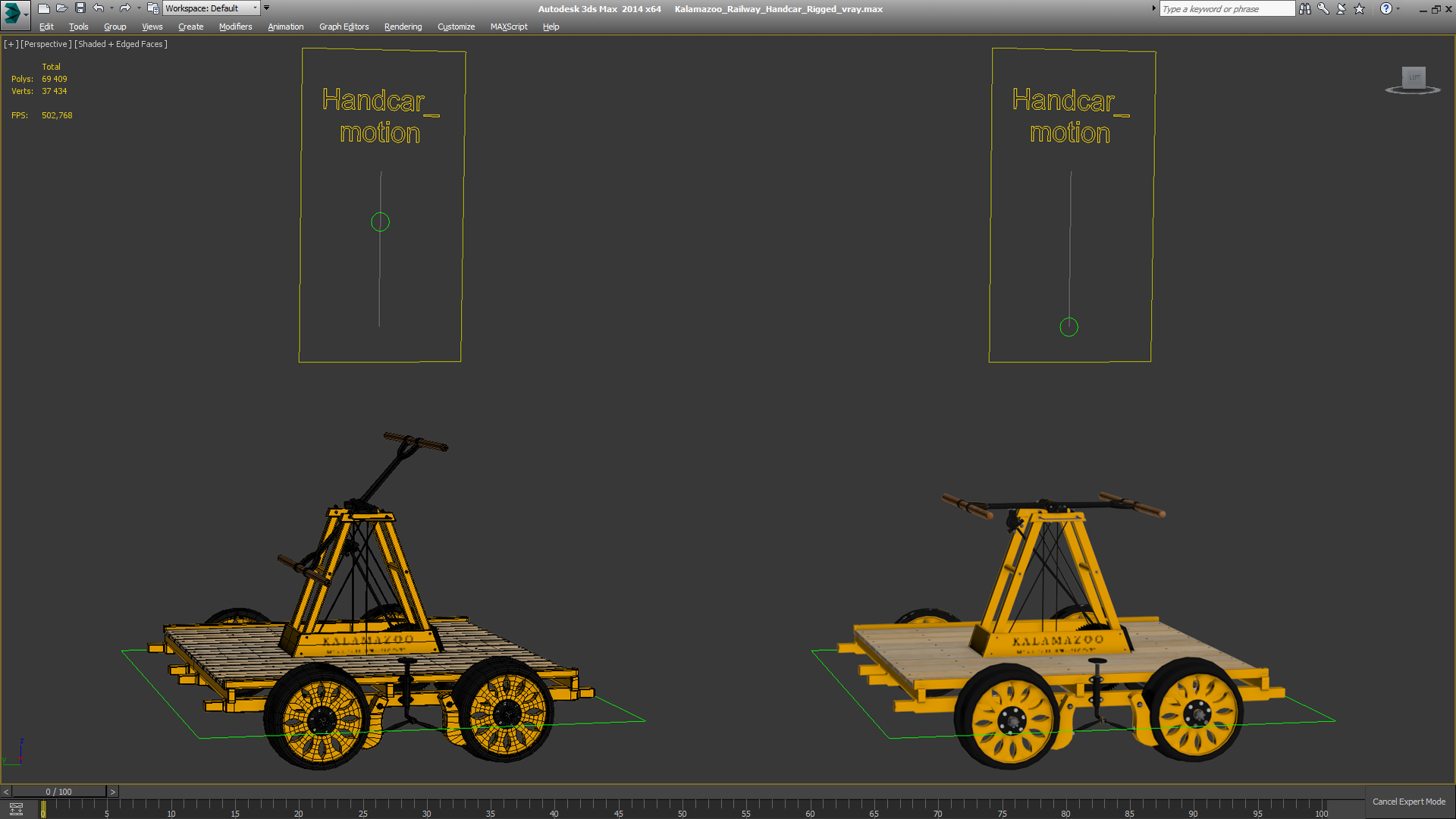Click the right Handcar_motion slider circle
Image resolution: width=1456 pixels, height=819 pixels.
(1068, 327)
